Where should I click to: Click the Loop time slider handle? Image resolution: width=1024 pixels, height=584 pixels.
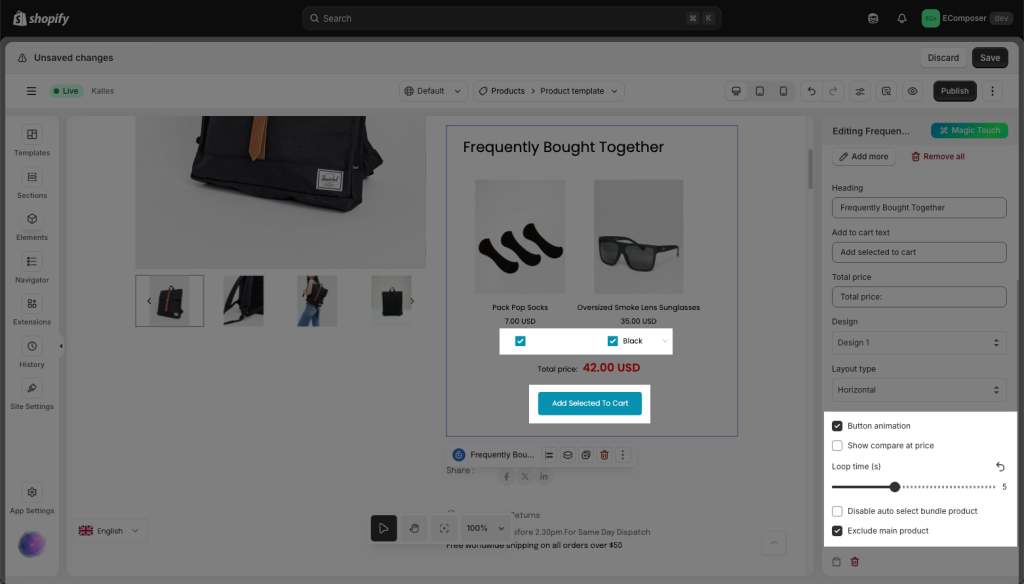coord(895,487)
